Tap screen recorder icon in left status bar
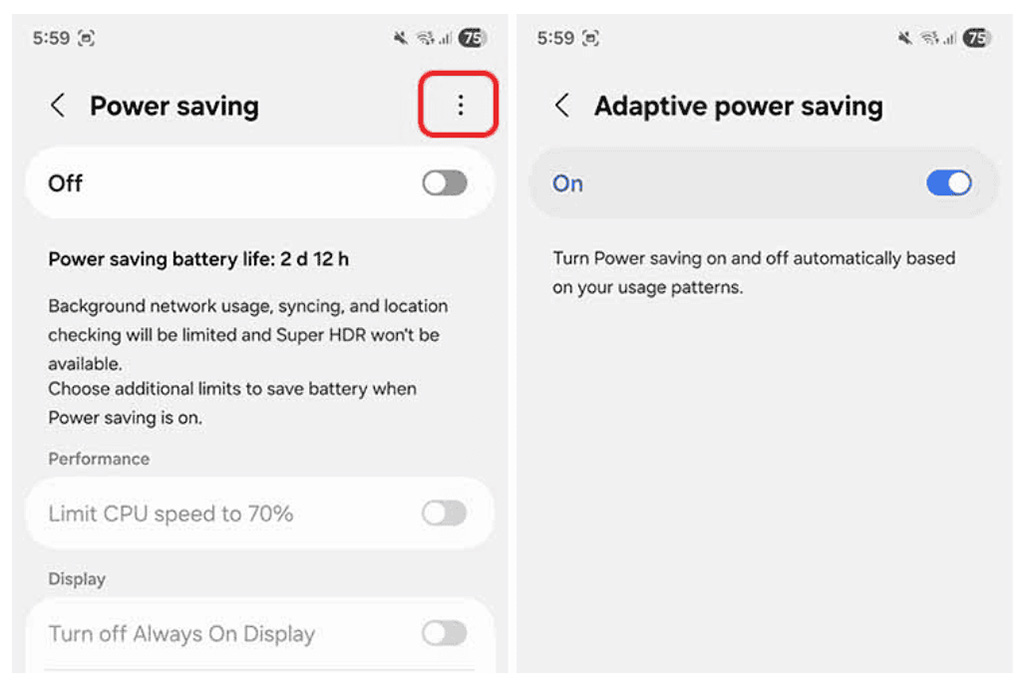The width and height of the screenshot is (1024, 688). point(87,39)
